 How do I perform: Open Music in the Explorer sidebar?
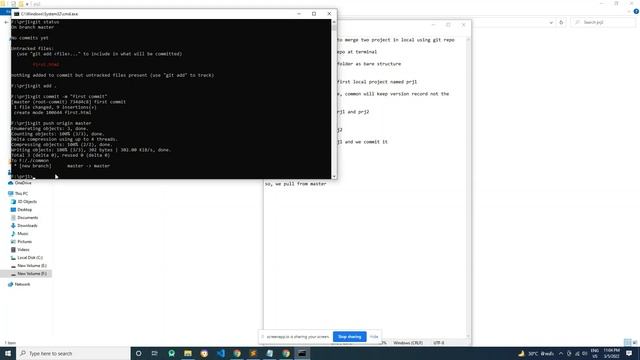click(x=23, y=233)
